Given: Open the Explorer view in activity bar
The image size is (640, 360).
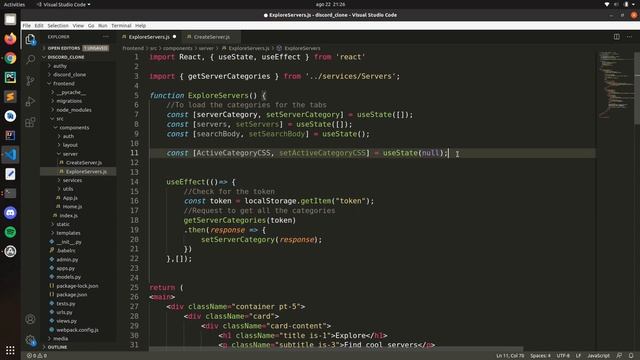Looking at the screenshot, I should pyautogui.click(x=30, y=39).
